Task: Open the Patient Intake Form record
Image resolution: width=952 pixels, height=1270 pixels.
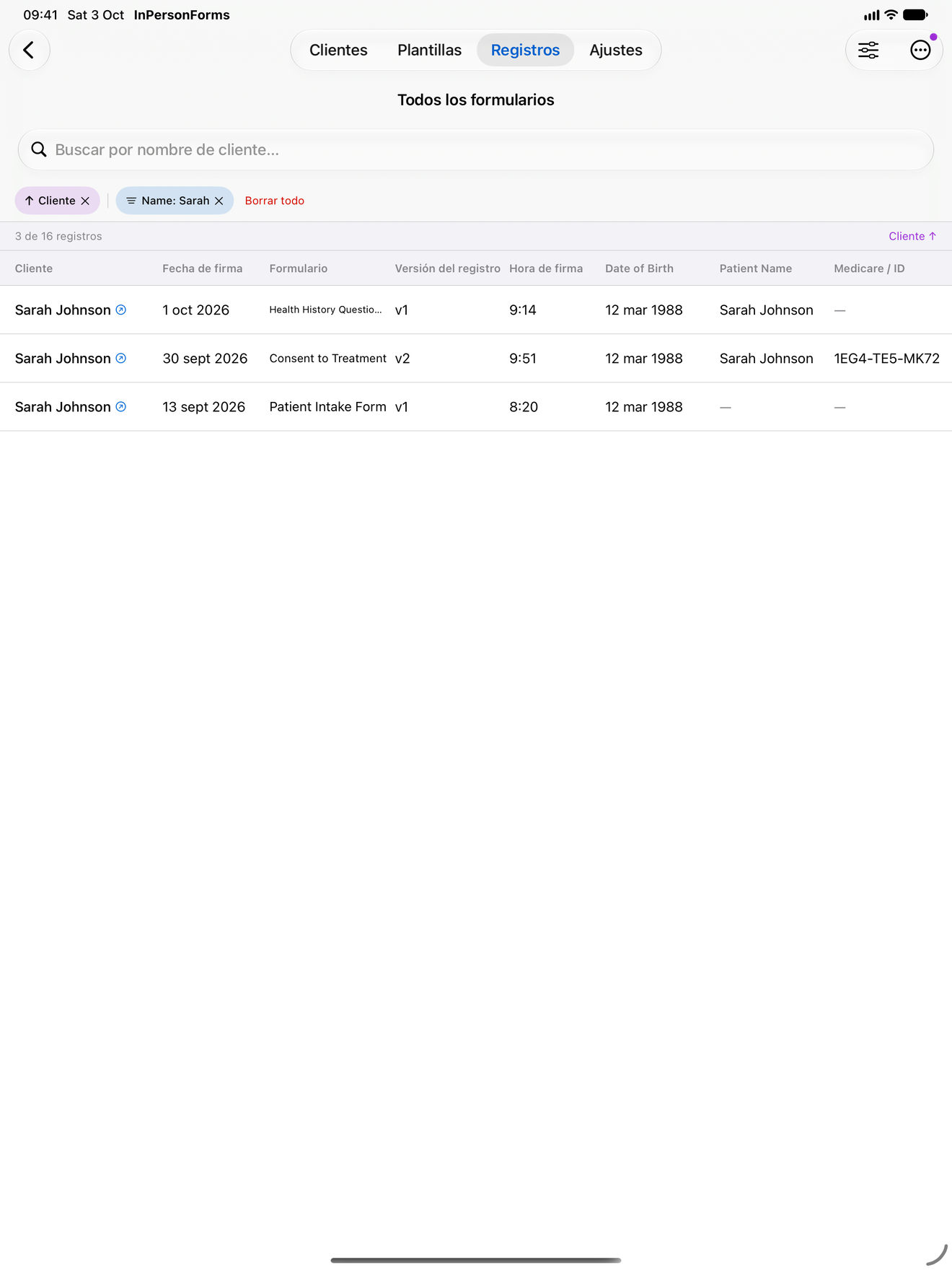Action: click(327, 406)
